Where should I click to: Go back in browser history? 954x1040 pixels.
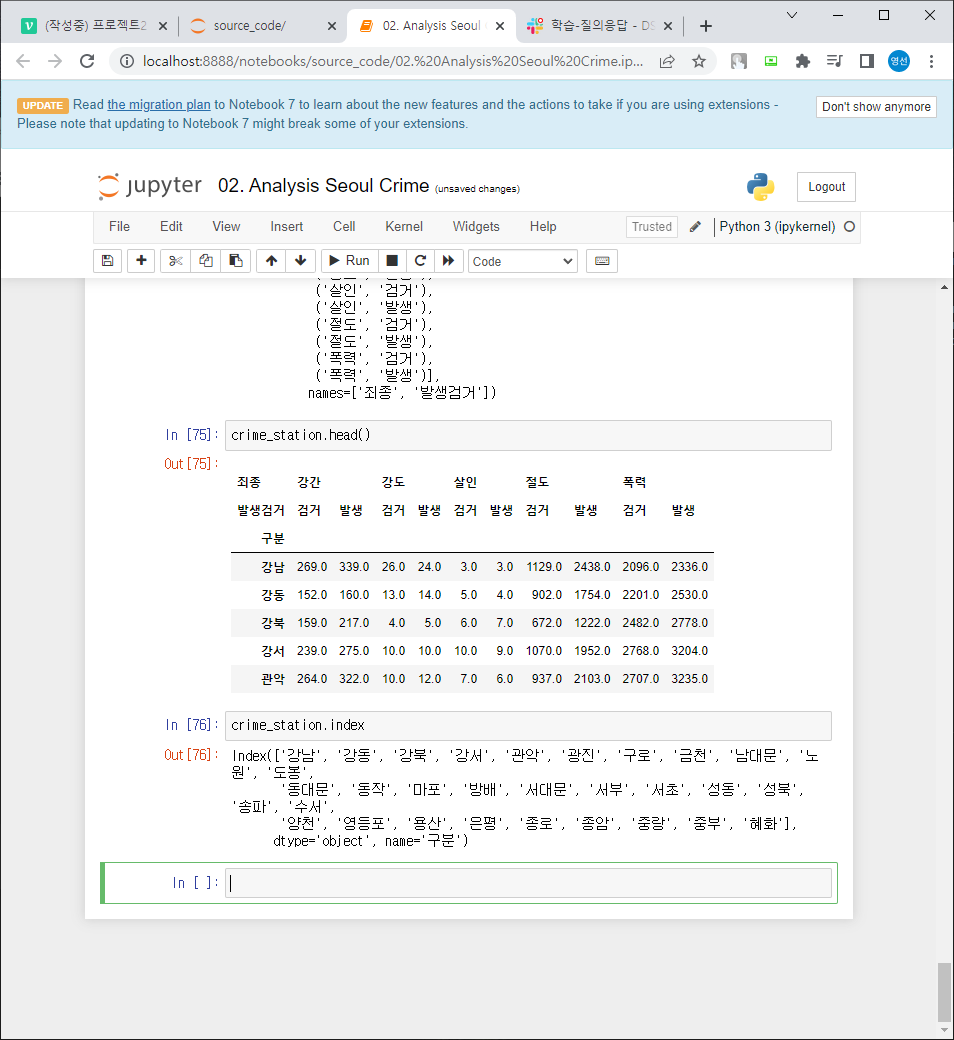(x=23, y=61)
